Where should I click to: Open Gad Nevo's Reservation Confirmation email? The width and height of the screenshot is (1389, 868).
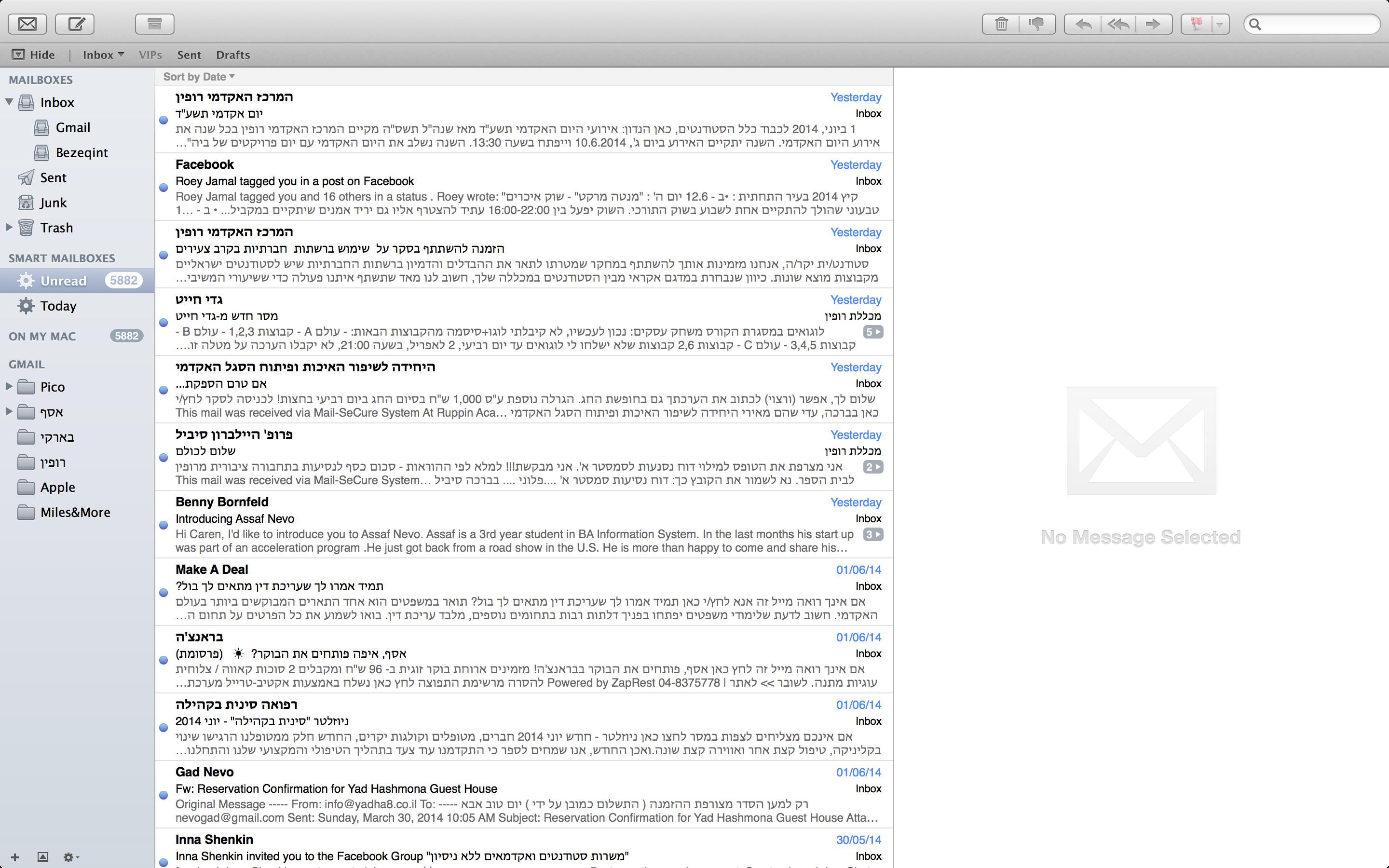pyautogui.click(x=524, y=795)
